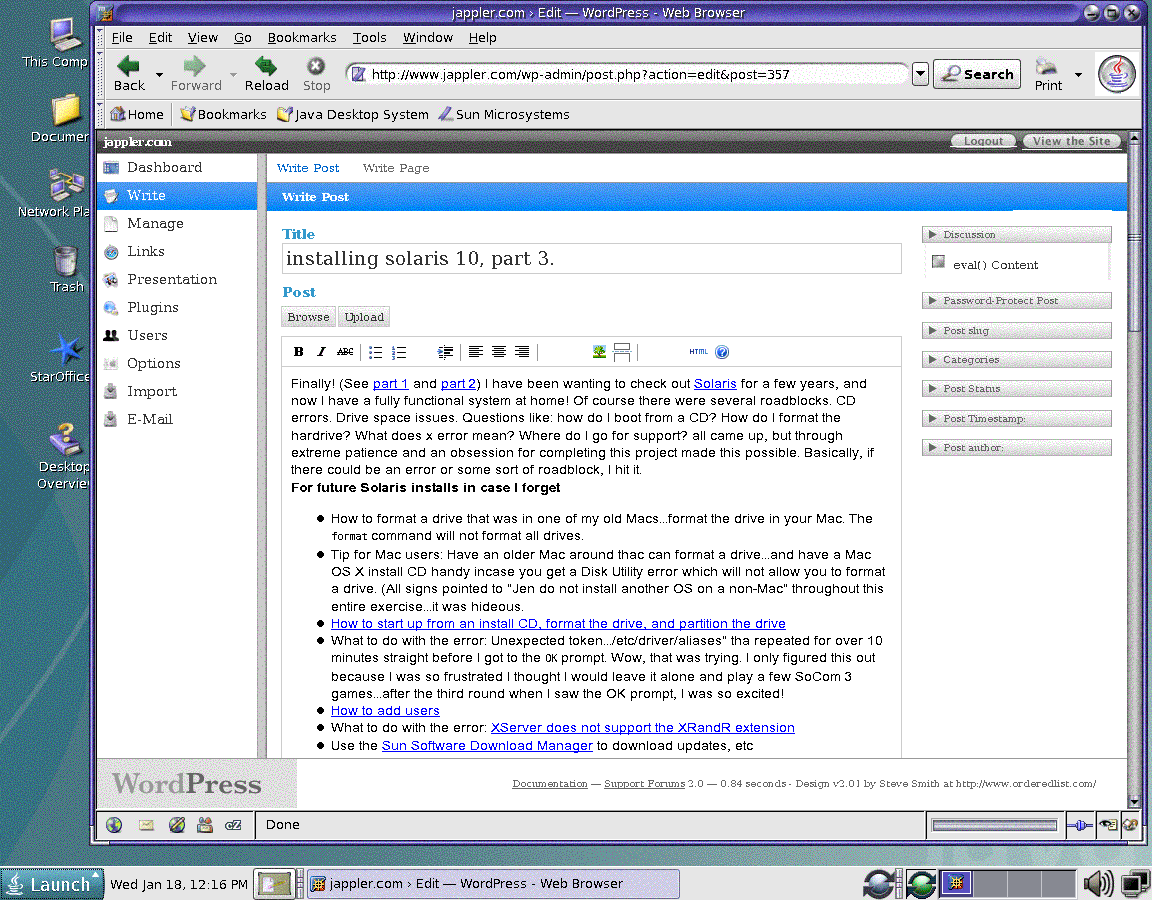Expand the Post author panel
Image resolution: width=1152 pixels, height=900 pixels.
click(x=1016, y=447)
